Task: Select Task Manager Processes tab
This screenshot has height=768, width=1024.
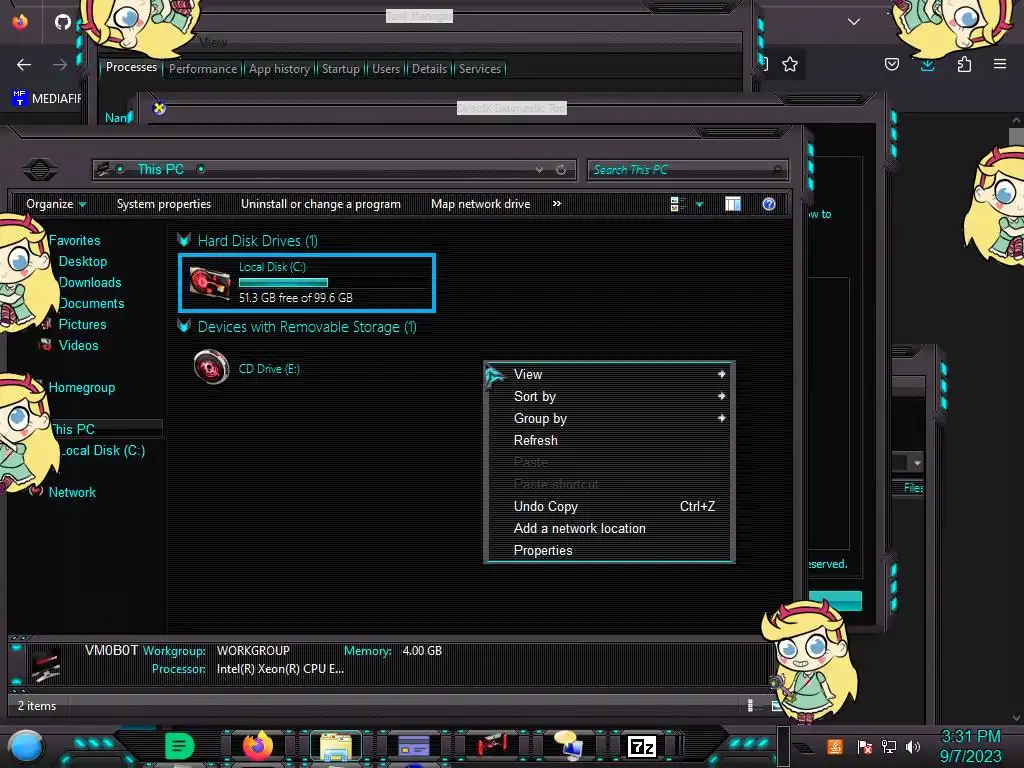Action: click(131, 67)
